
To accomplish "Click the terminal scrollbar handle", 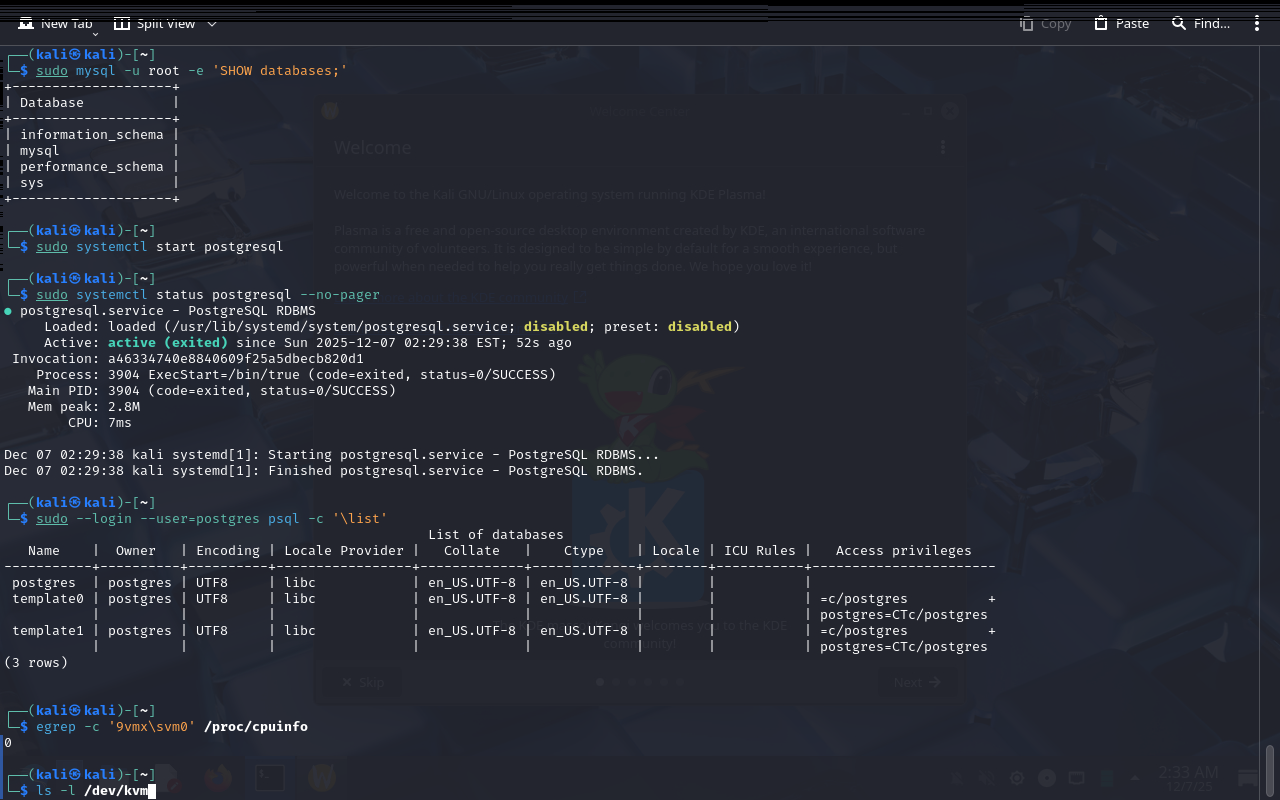I will tap(1271, 770).
